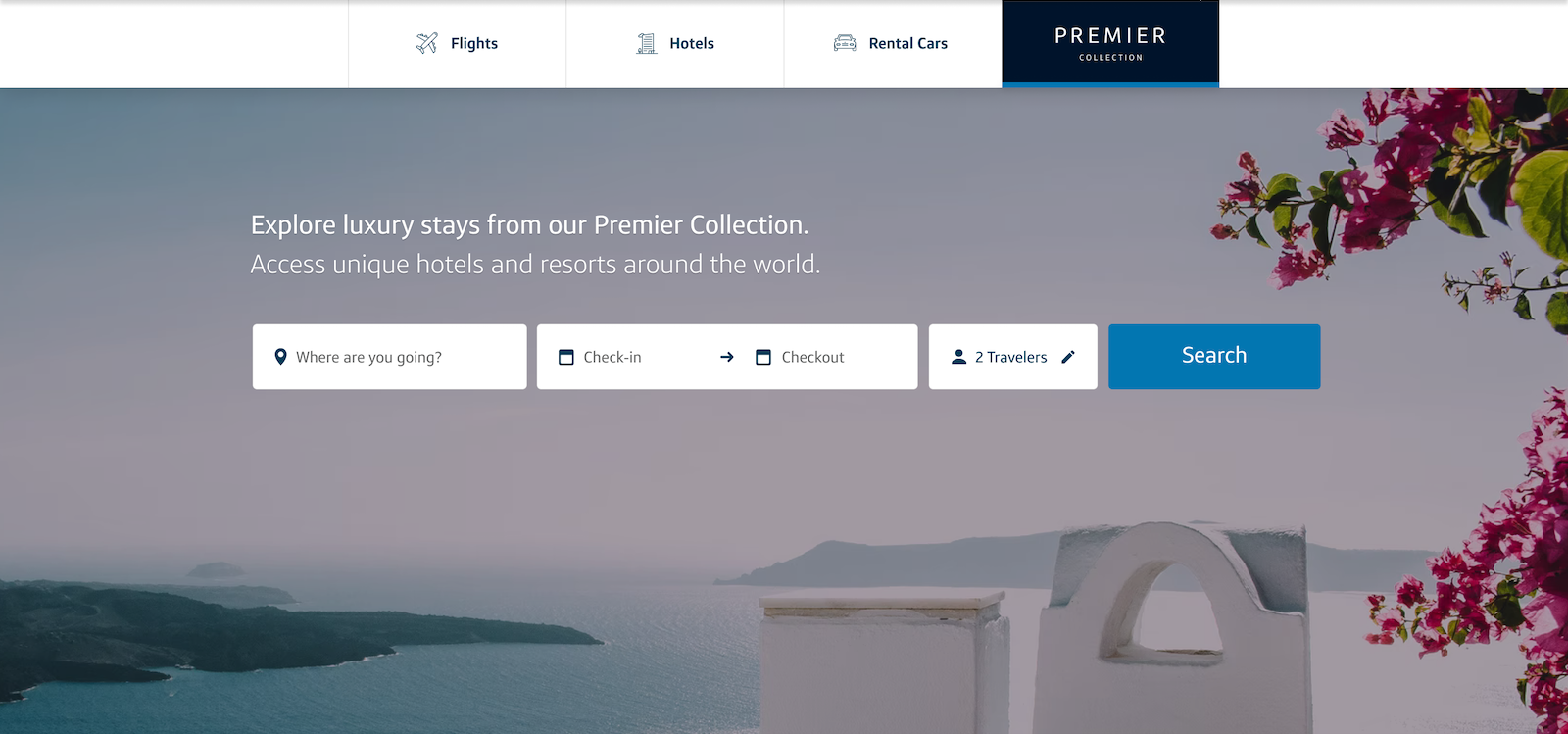The image size is (1568, 734).
Task: Click the car icon beside Rental Cars
Action: [x=845, y=43]
